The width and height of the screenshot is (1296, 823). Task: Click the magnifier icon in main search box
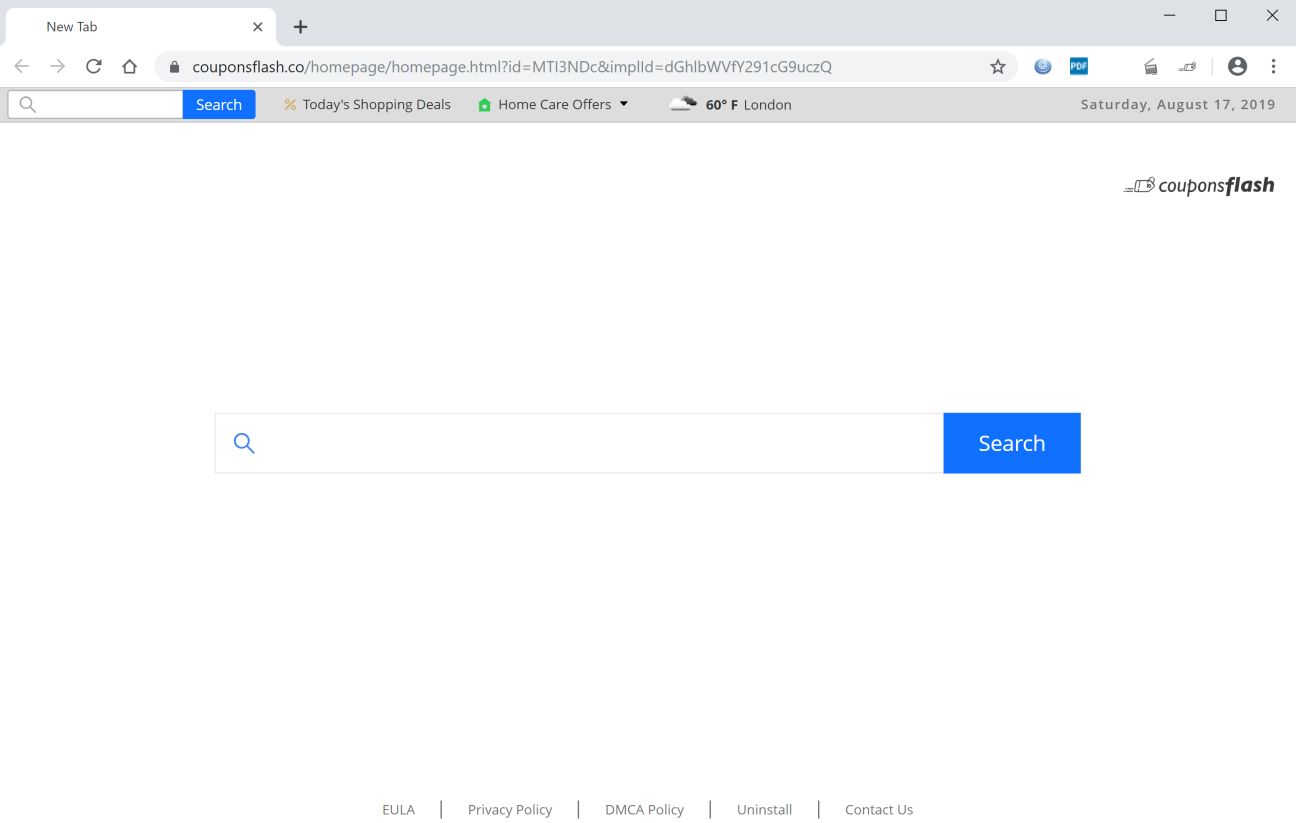click(244, 443)
